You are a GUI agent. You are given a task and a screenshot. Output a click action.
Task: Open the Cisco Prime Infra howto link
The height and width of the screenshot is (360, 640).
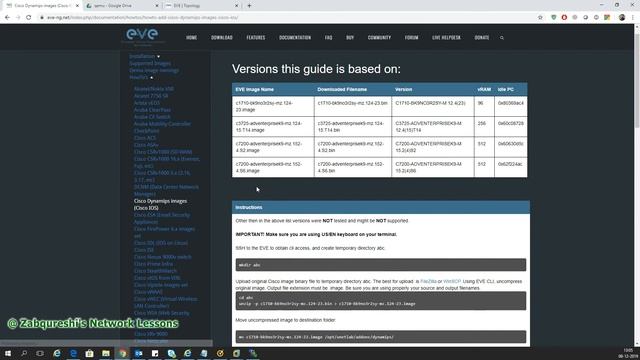pyautogui.click(x=153, y=264)
